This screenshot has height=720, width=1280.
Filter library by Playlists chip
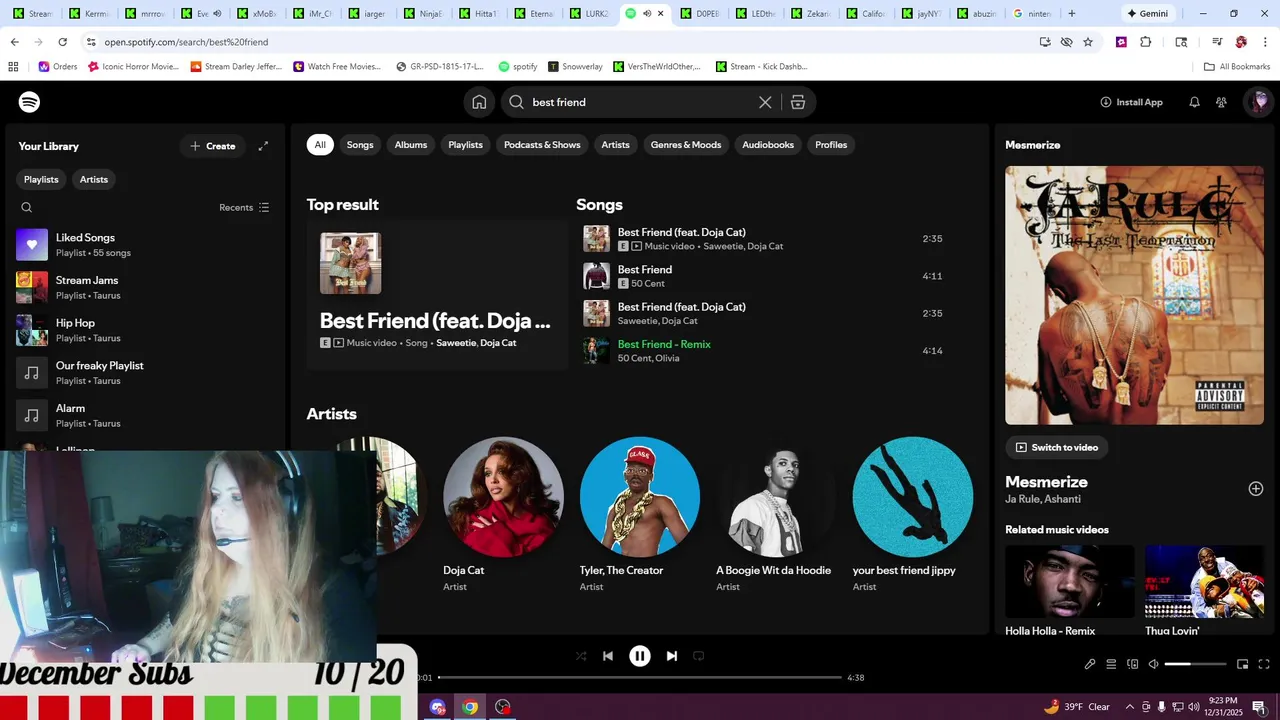pyautogui.click(x=41, y=179)
